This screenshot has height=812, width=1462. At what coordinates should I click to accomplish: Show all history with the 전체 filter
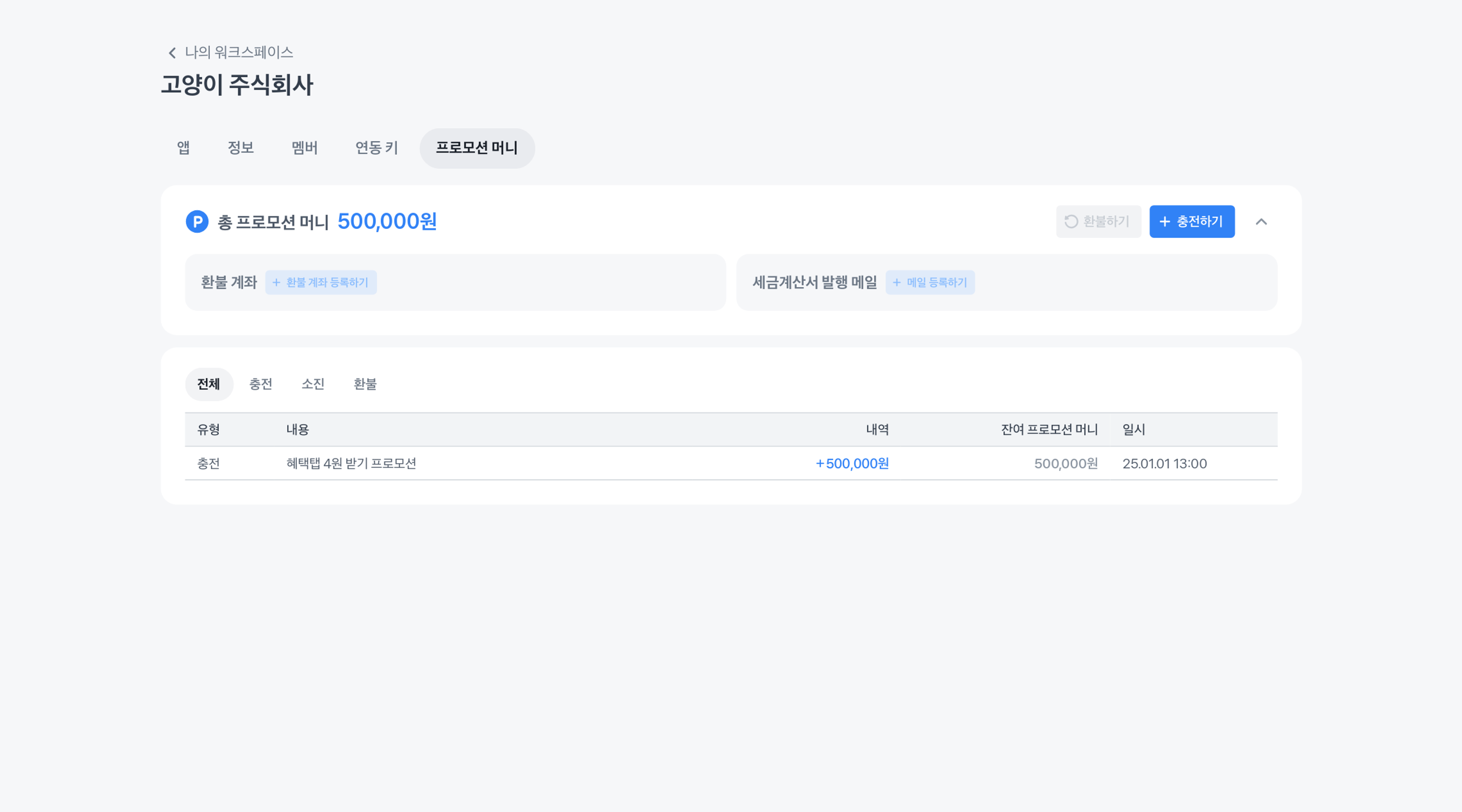(x=209, y=384)
